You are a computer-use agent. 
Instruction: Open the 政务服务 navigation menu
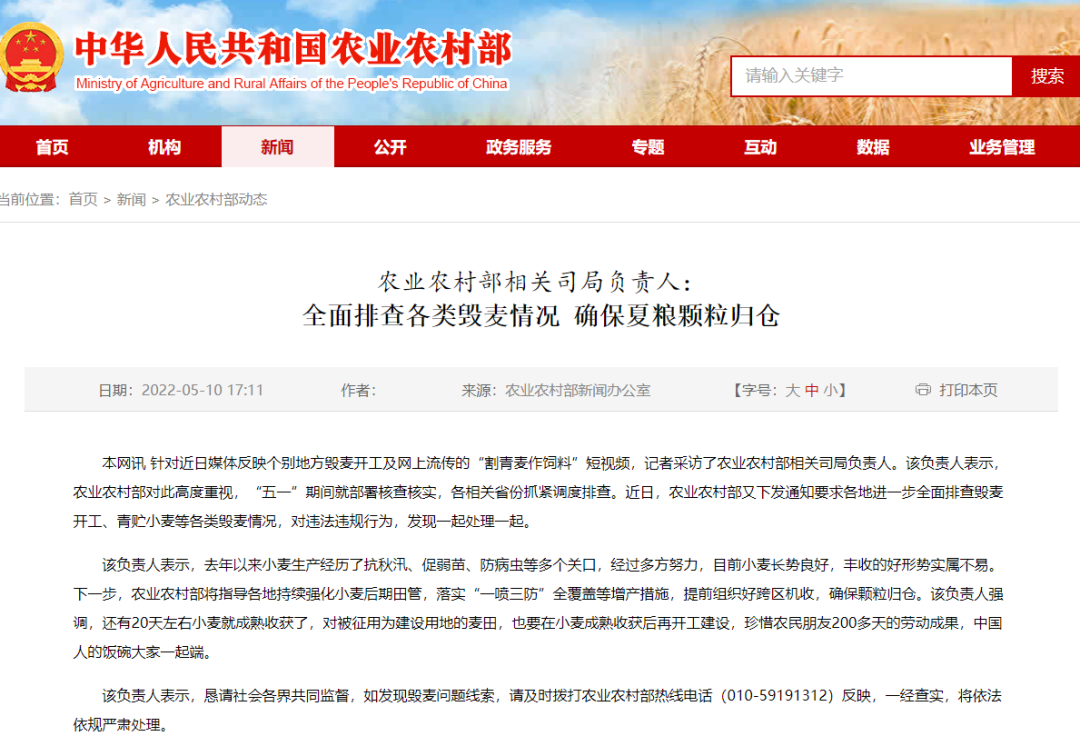click(x=519, y=146)
